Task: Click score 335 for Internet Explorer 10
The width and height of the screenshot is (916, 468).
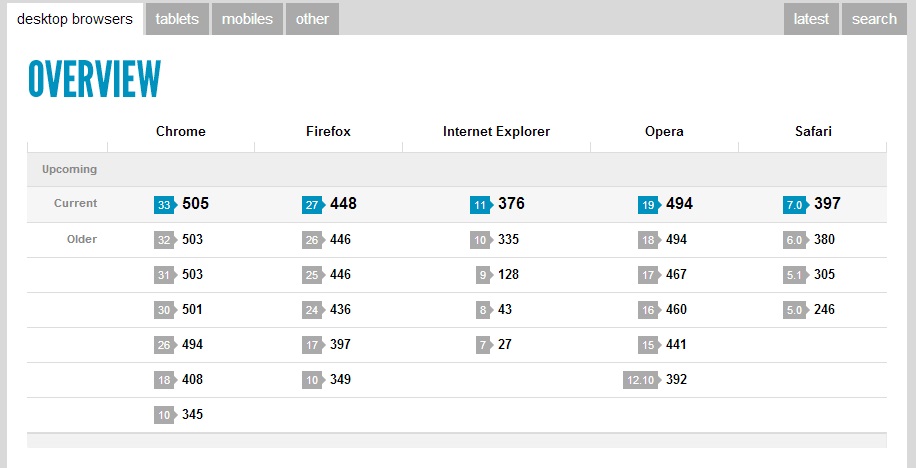Action: pyautogui.click(x=508, y=240)
